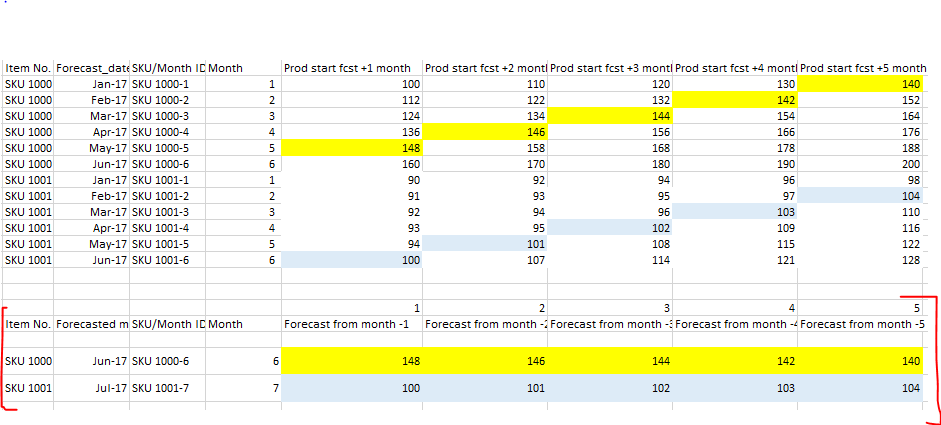
Task: Select the cell with value 136
Action: (x=352, y=132)
